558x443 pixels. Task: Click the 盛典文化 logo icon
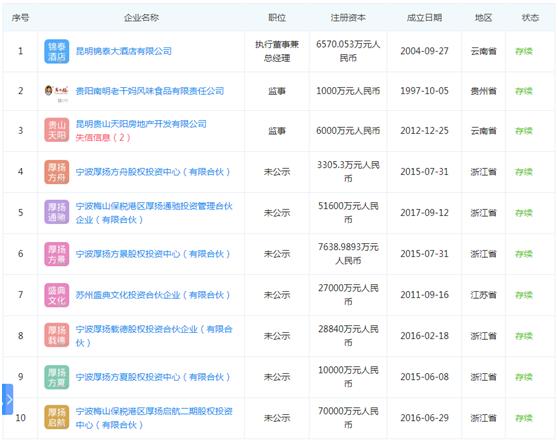click(57, 295)
